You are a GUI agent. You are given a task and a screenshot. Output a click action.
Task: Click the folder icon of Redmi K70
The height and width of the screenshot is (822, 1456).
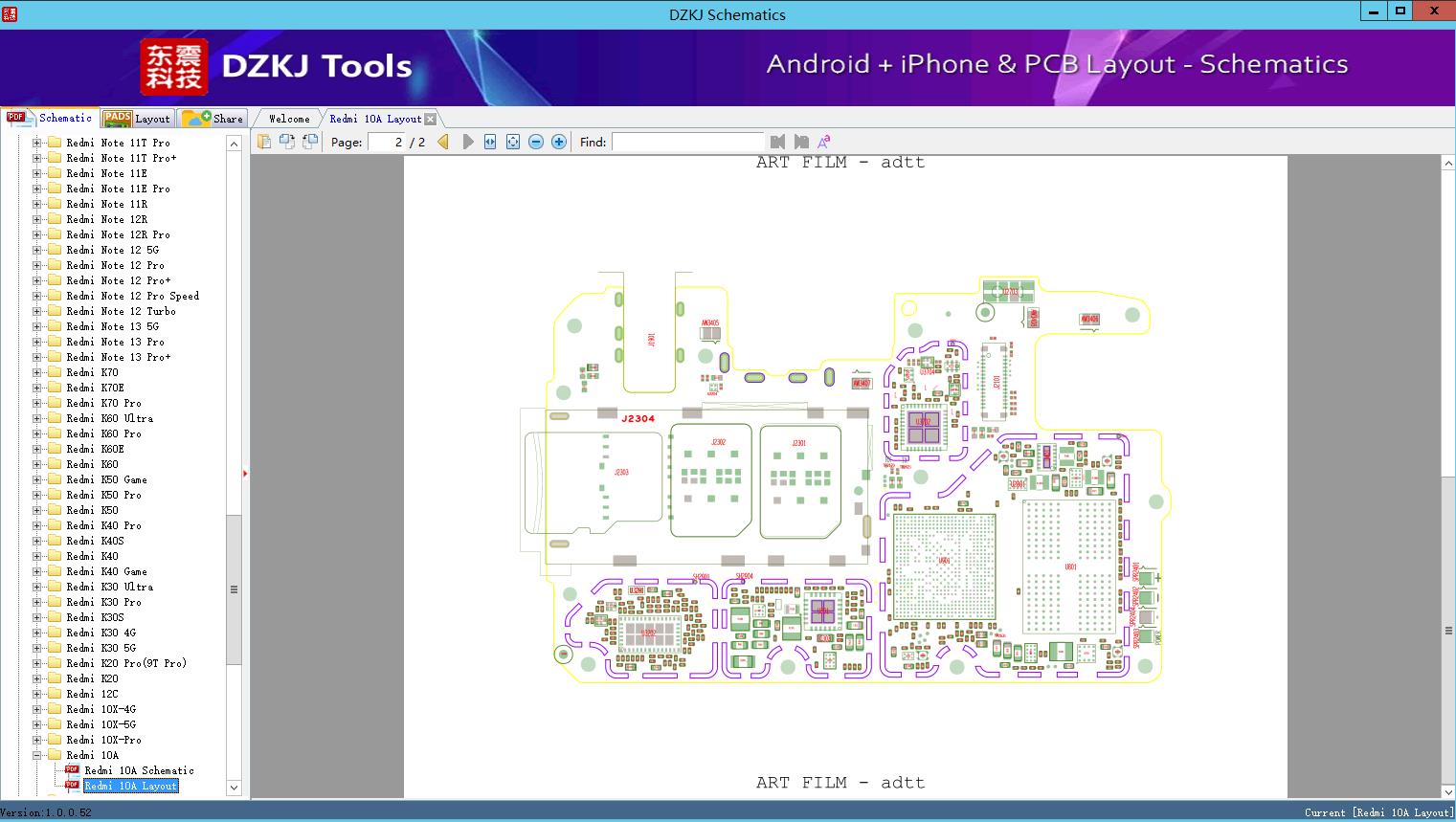coord(55,372)
